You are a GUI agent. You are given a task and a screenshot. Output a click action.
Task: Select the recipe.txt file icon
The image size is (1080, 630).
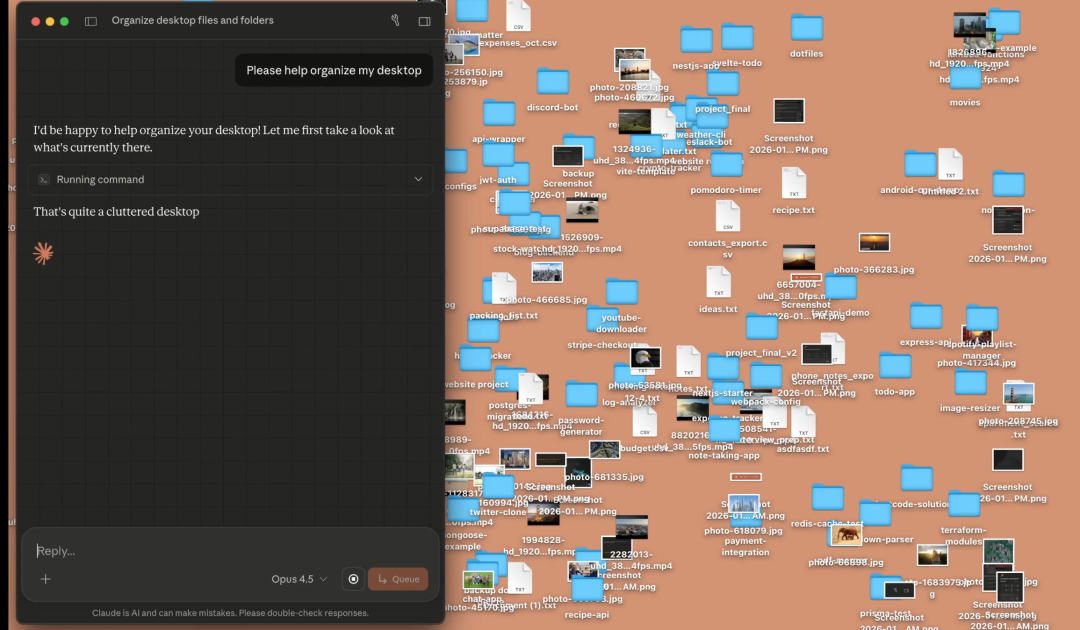point(793,183)
